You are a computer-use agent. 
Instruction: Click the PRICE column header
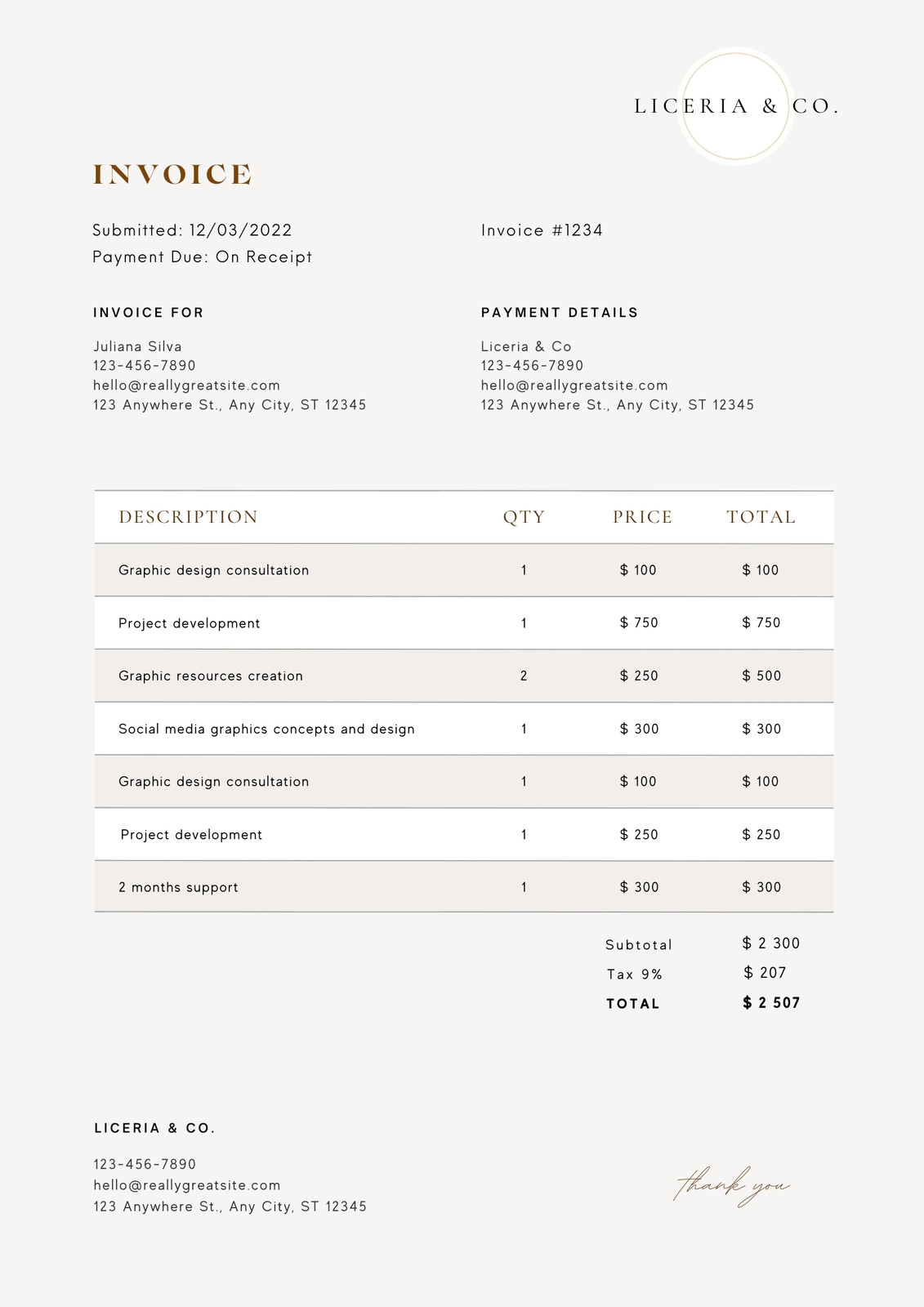coord(643,517)
